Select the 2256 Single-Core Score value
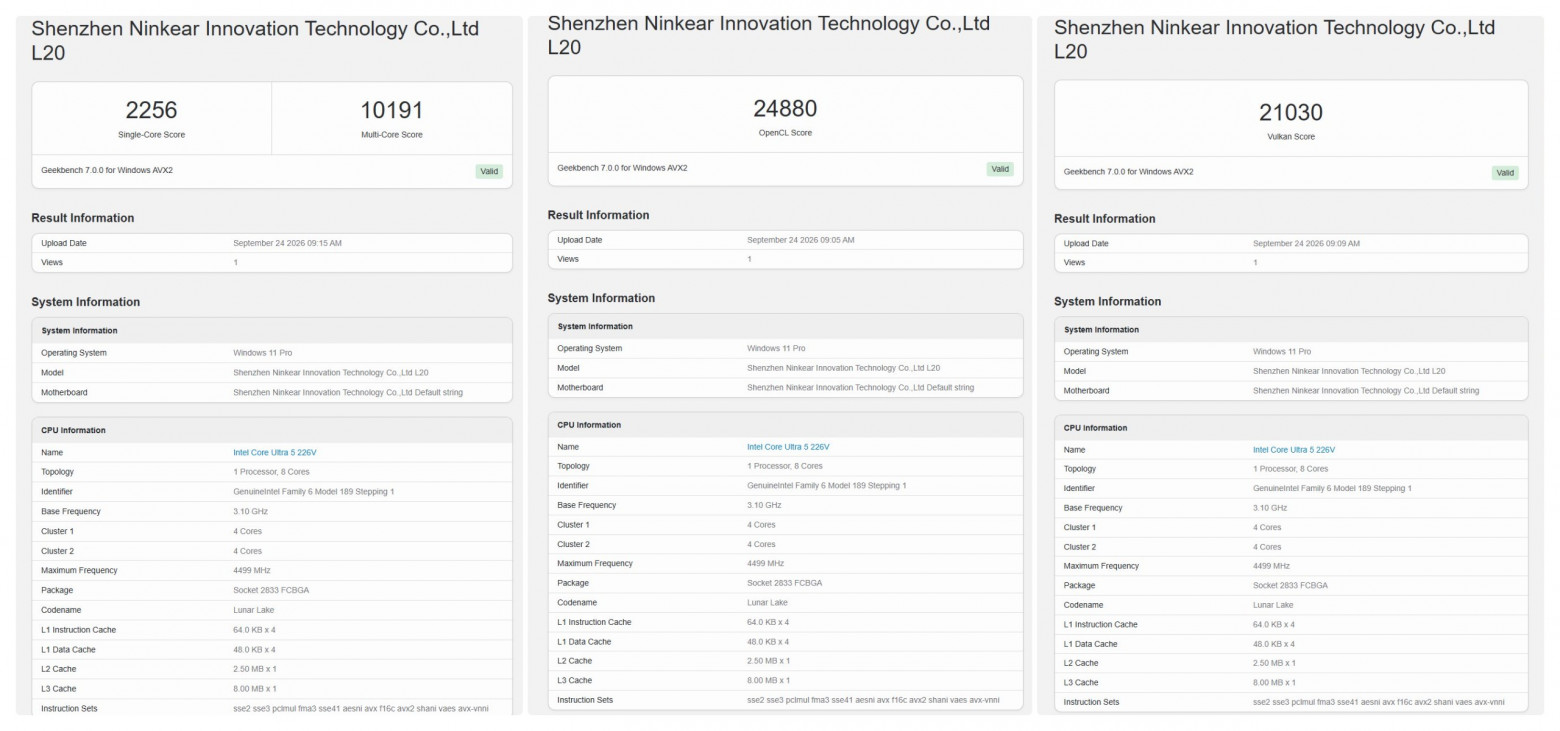1560x731 pixels. (x=151, y=110)
